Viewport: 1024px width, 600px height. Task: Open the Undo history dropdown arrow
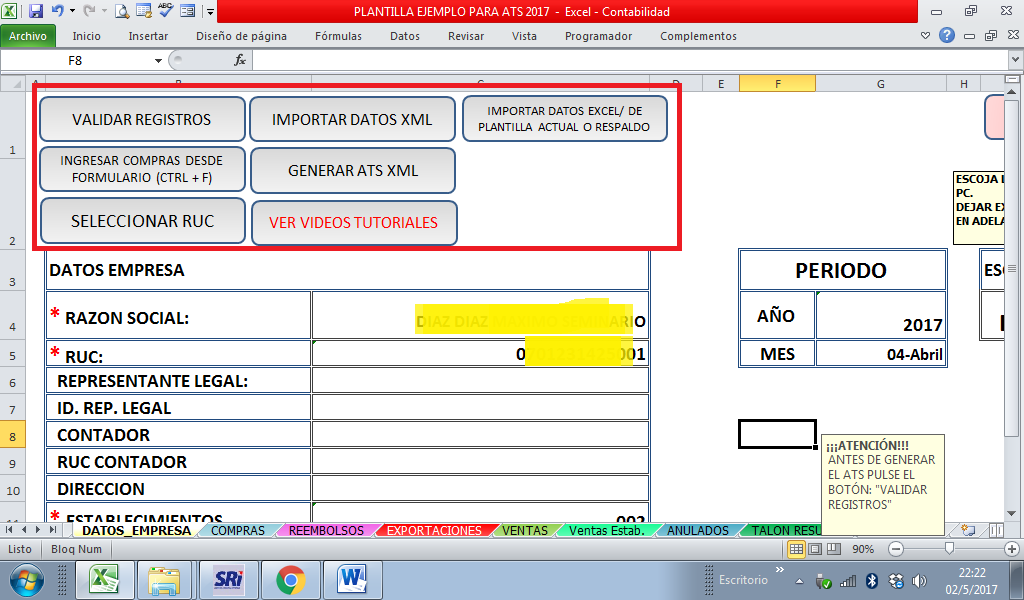point(72,10)
